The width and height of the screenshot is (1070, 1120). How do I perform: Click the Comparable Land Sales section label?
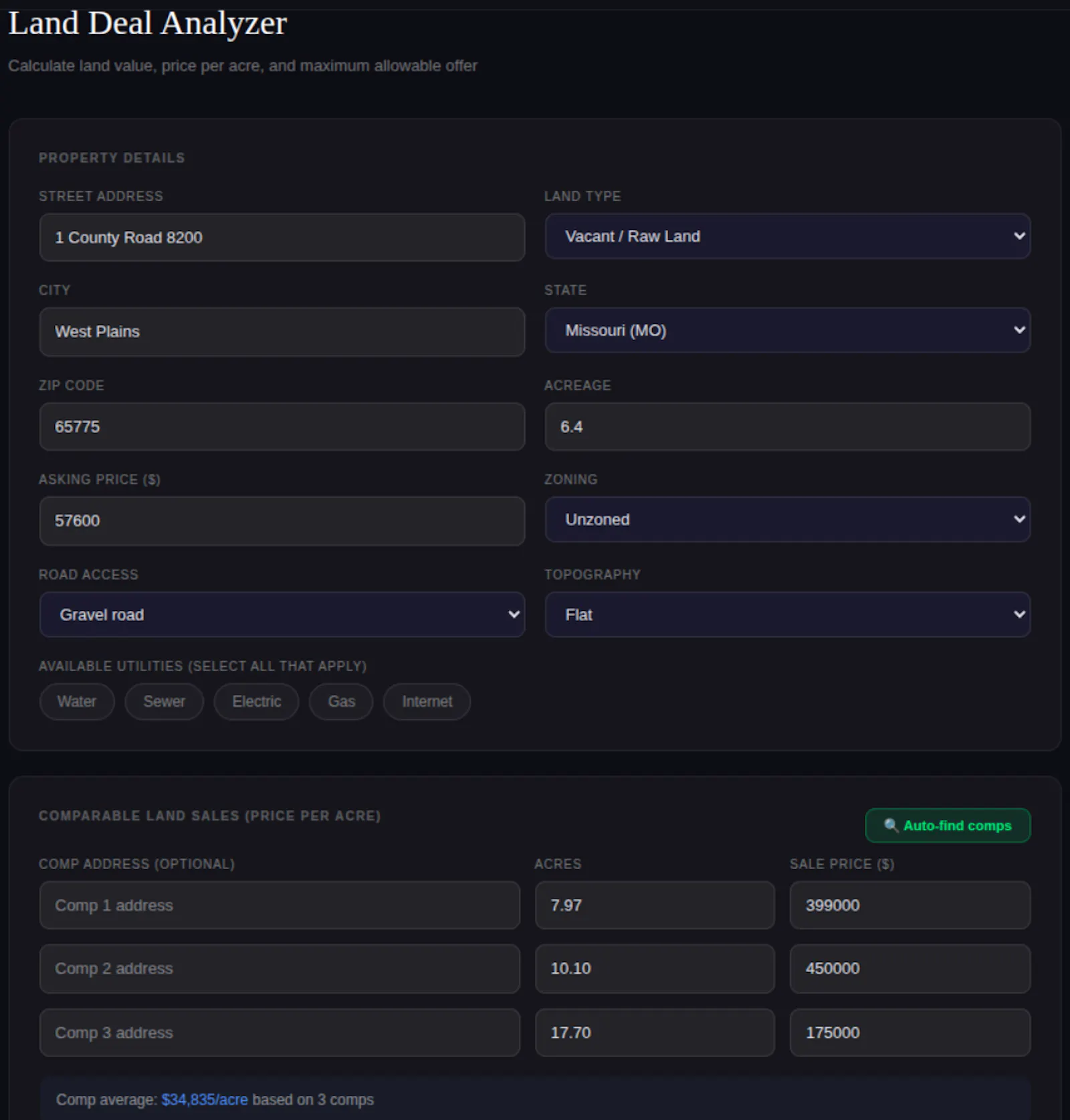(x=209, y=816)
